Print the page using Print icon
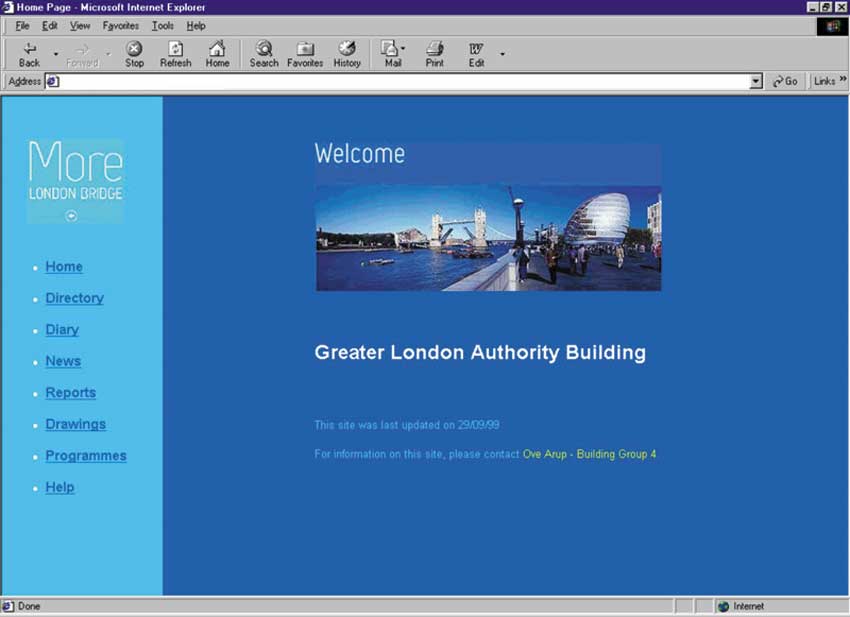 coord(434,54)
